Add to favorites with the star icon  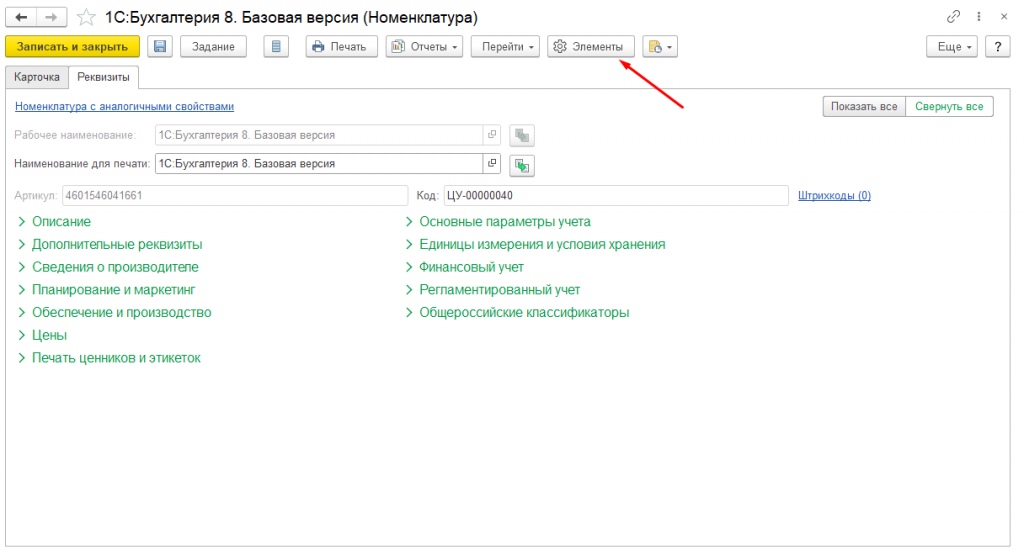coord(86,18)
